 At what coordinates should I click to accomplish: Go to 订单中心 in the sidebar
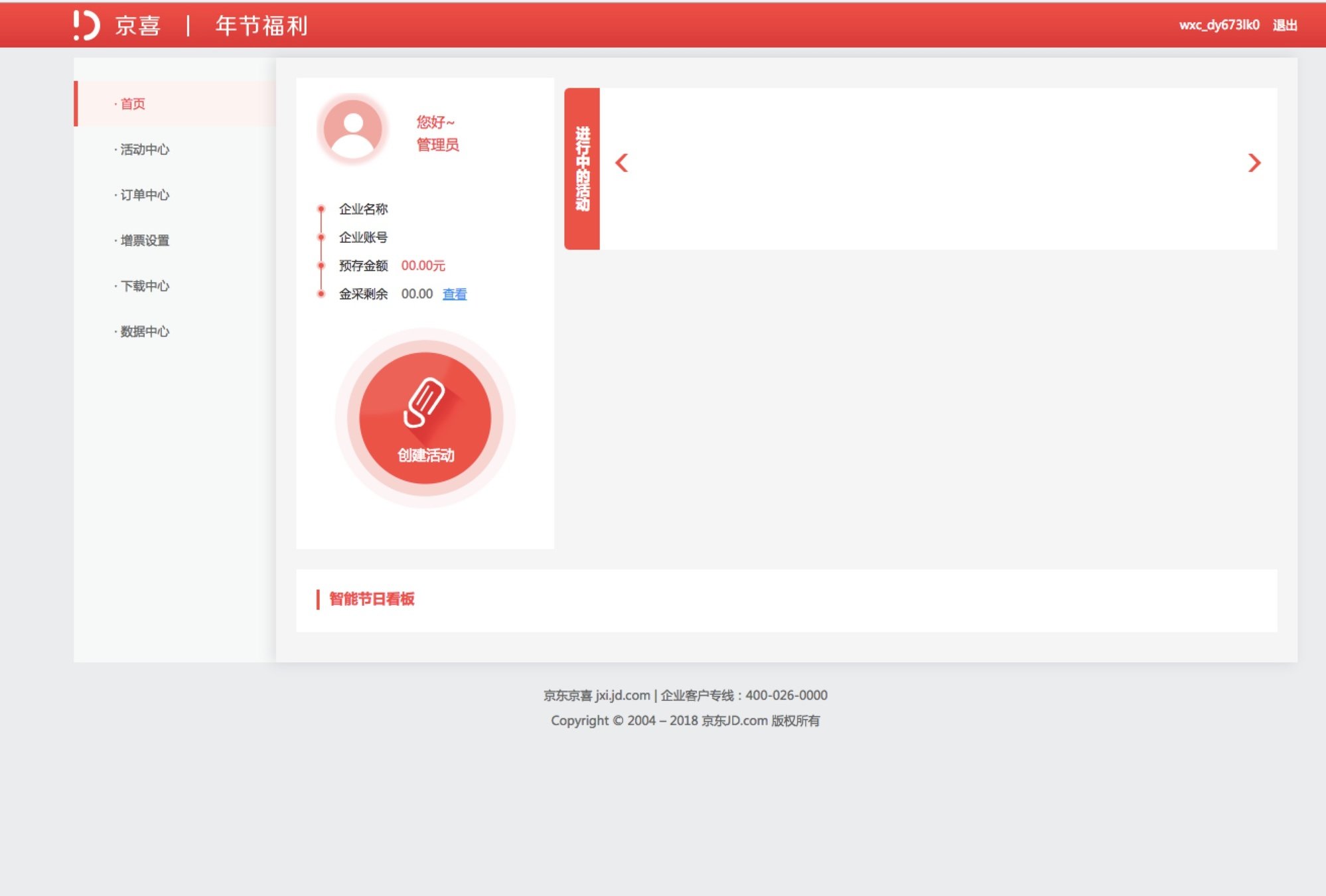[x=145, y=195]
